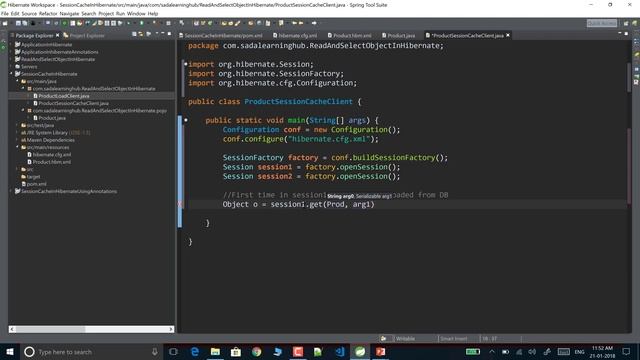The width and height of the screenshot is (640, 360).
Task: Switch to the hibernate.cfg.xml editor tab
Action: (295, 36)
